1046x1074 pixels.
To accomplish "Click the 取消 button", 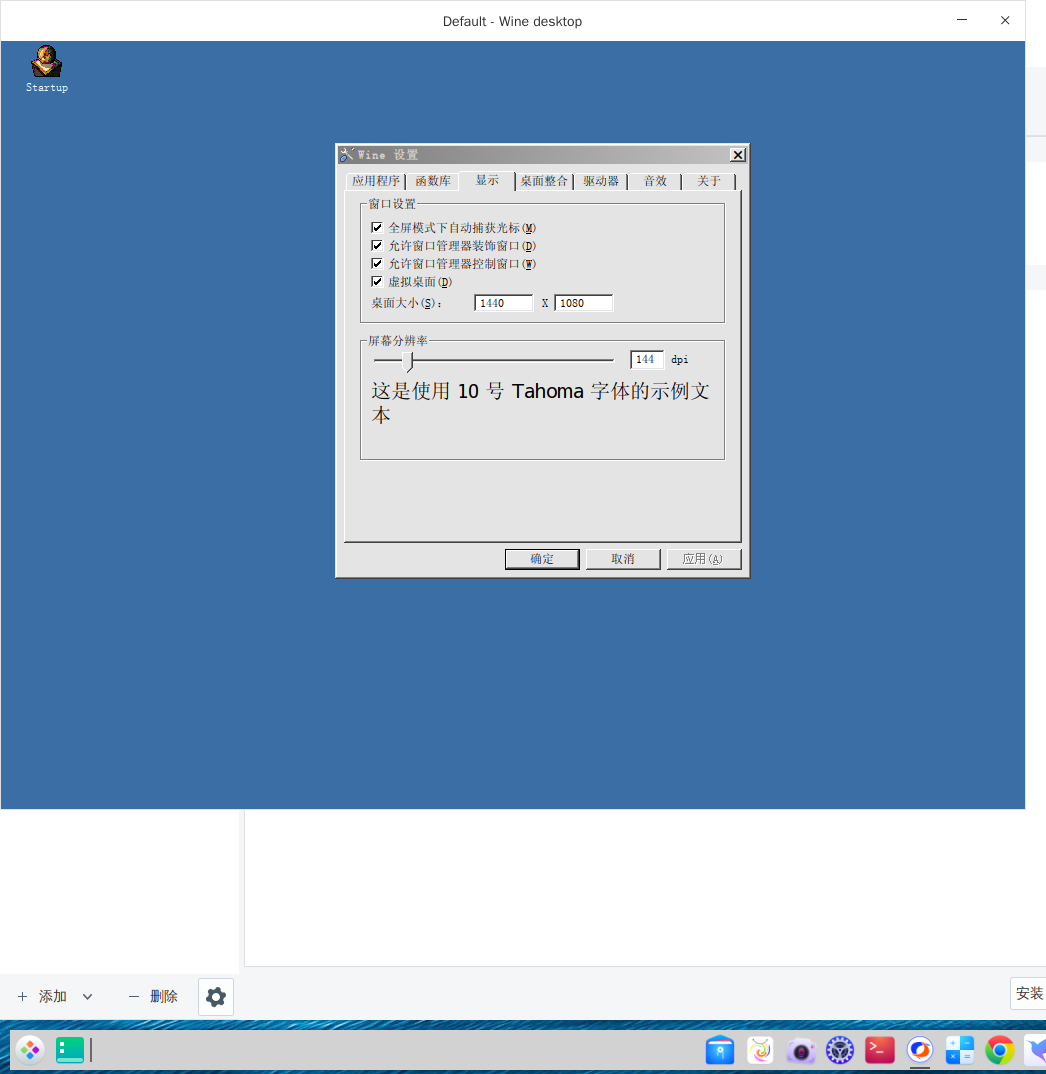I will pyautogui.click(x=623, y=559).
